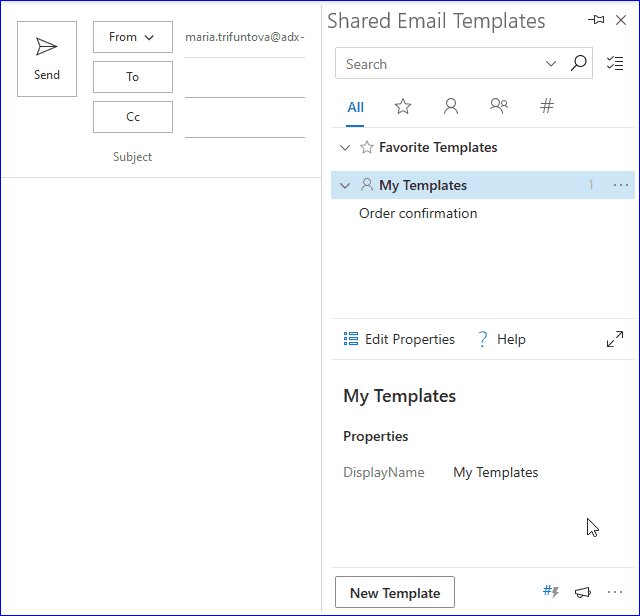This screenshot has height=616, width=640.
Task: Close the Shared Email Templates pane
Action: (621, 20)
